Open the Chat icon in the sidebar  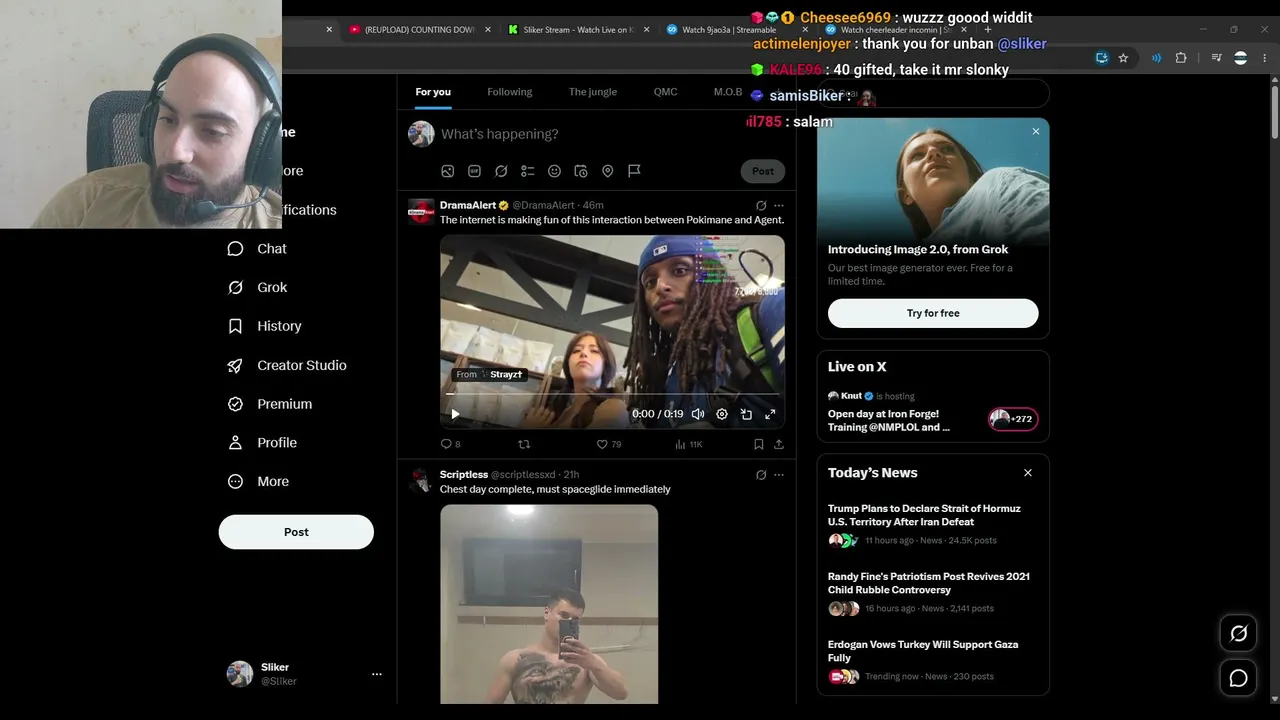coord(235,249)
